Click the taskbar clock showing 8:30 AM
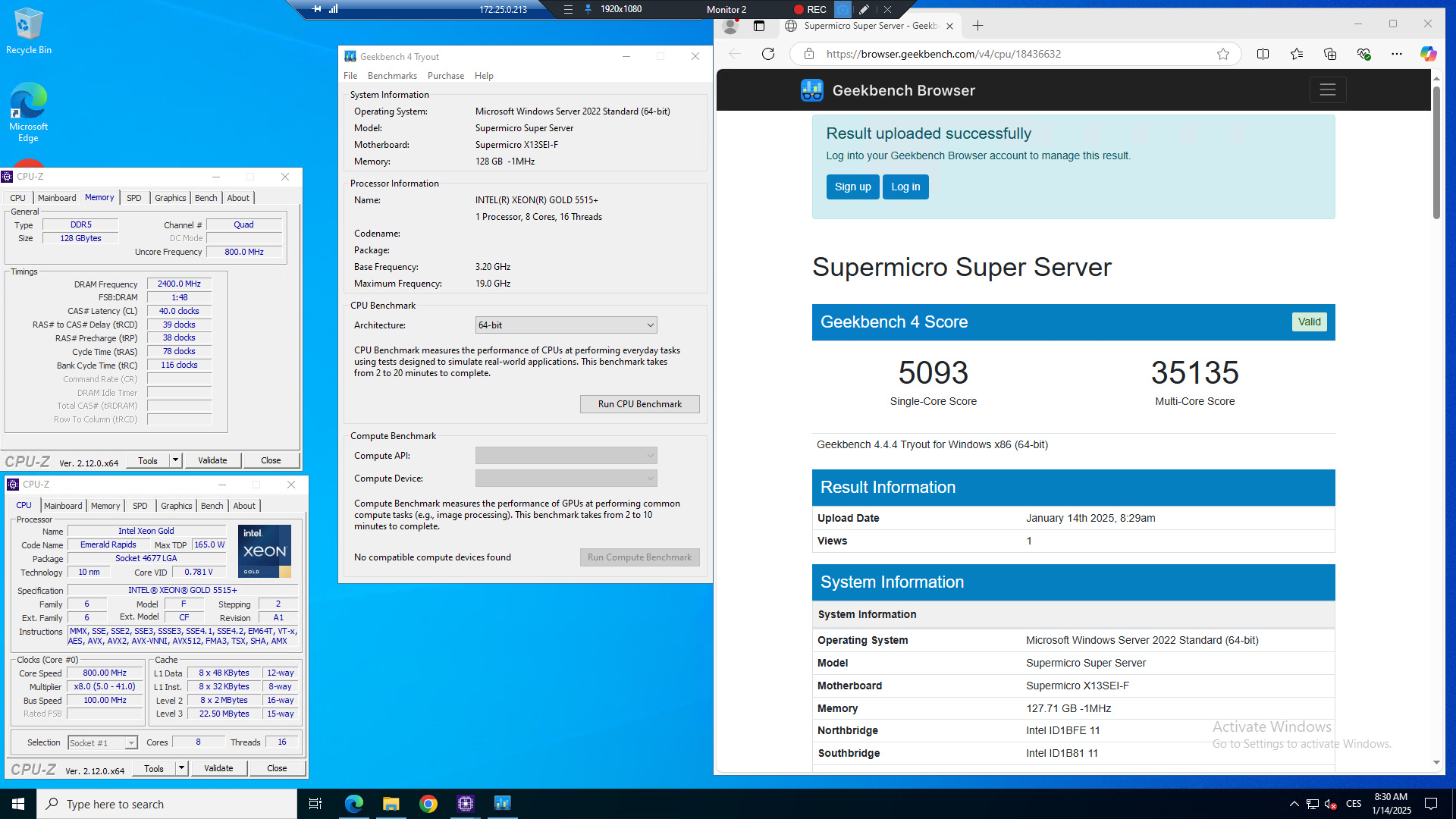The height and width of the screenshot is (819, 1456). (1391, 804)
